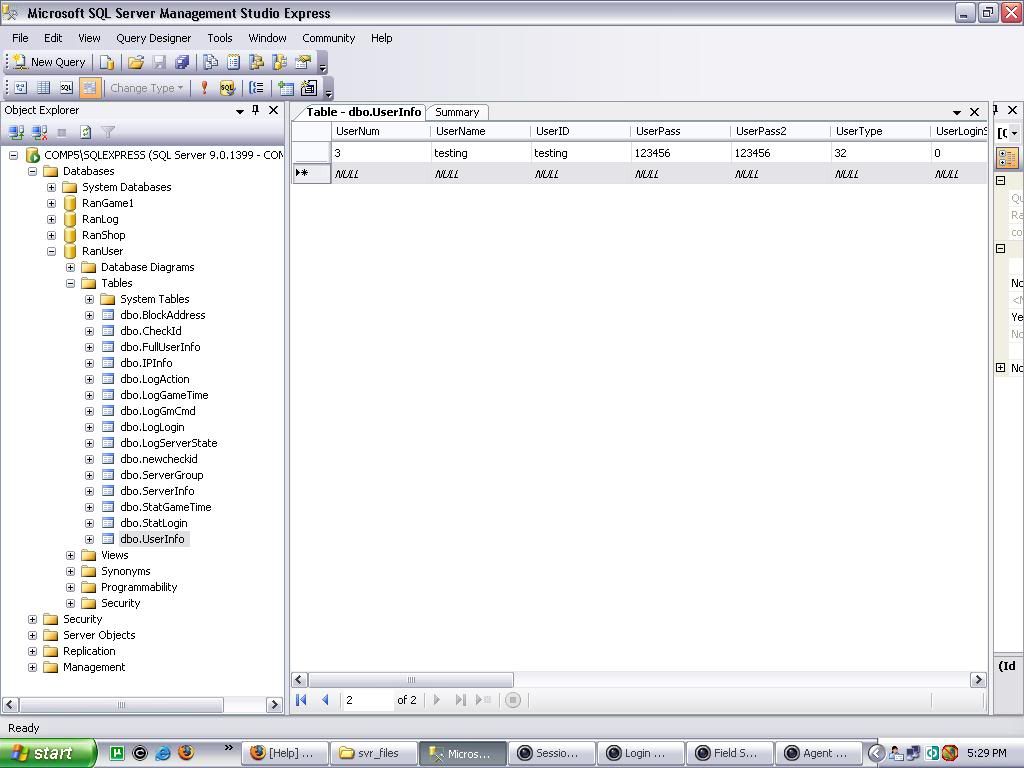The width and height of the screenshot is (1024, 768).
Task: Refresh the Object Explorer tree
Action: pyautogui.click(x=86, y=132)
